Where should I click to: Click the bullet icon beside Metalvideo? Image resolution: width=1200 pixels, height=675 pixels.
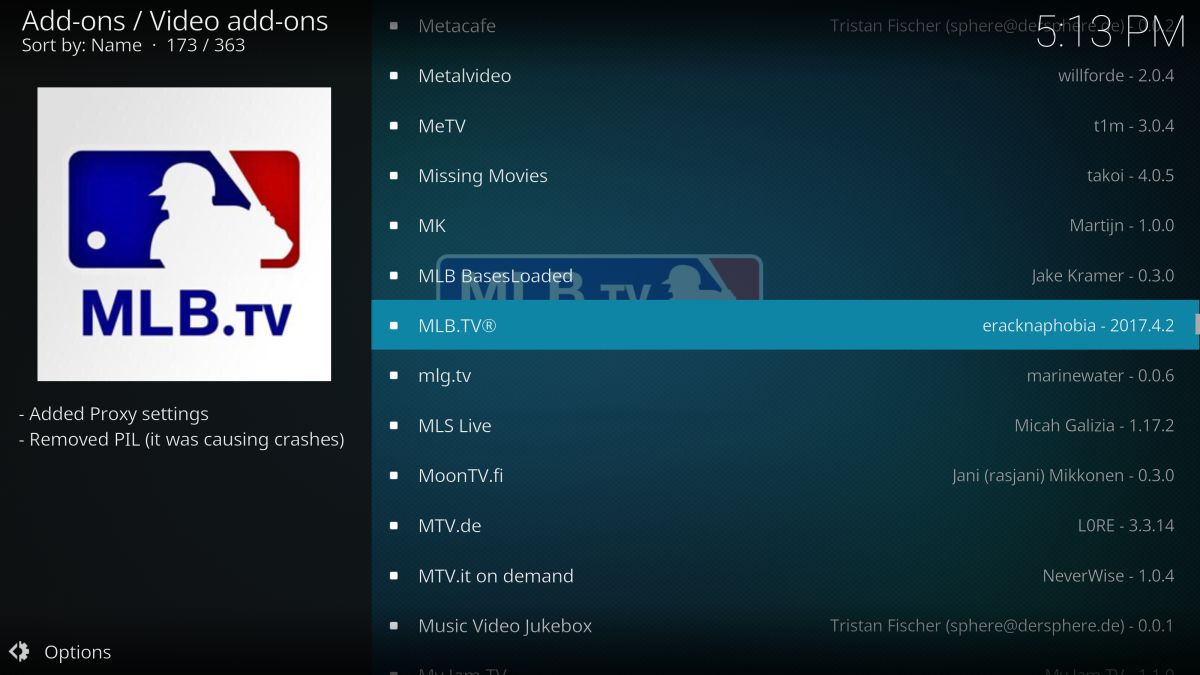tap(394, 75)
